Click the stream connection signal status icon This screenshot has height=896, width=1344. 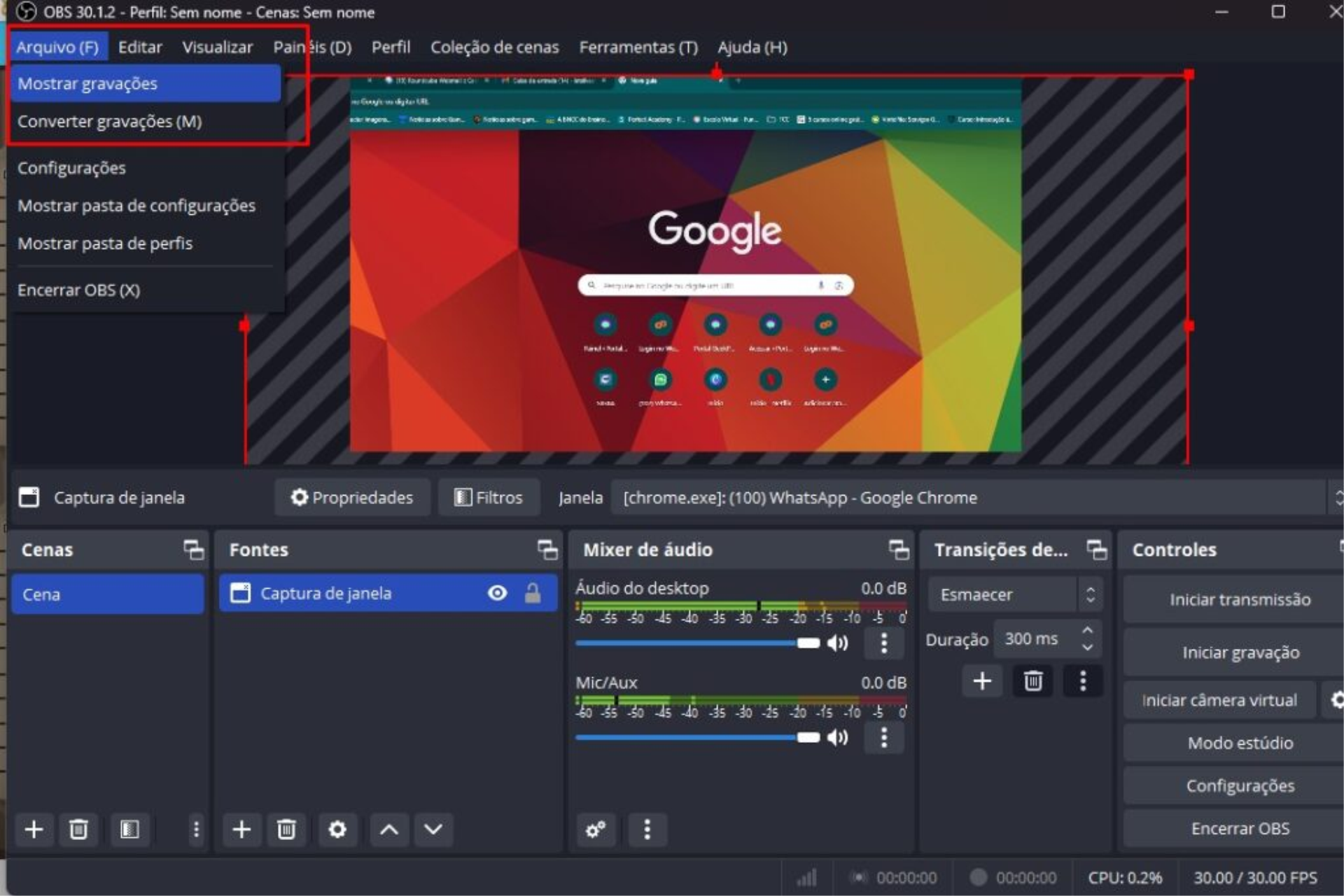(x=807, y=878)
